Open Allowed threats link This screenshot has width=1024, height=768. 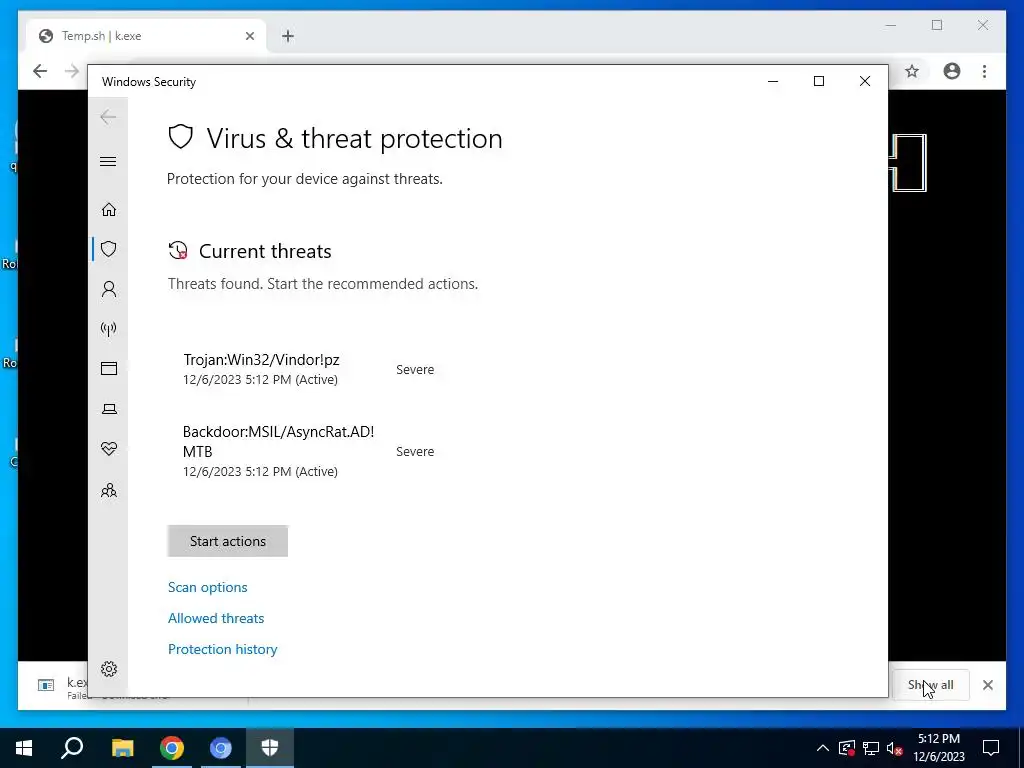(216, 618)
